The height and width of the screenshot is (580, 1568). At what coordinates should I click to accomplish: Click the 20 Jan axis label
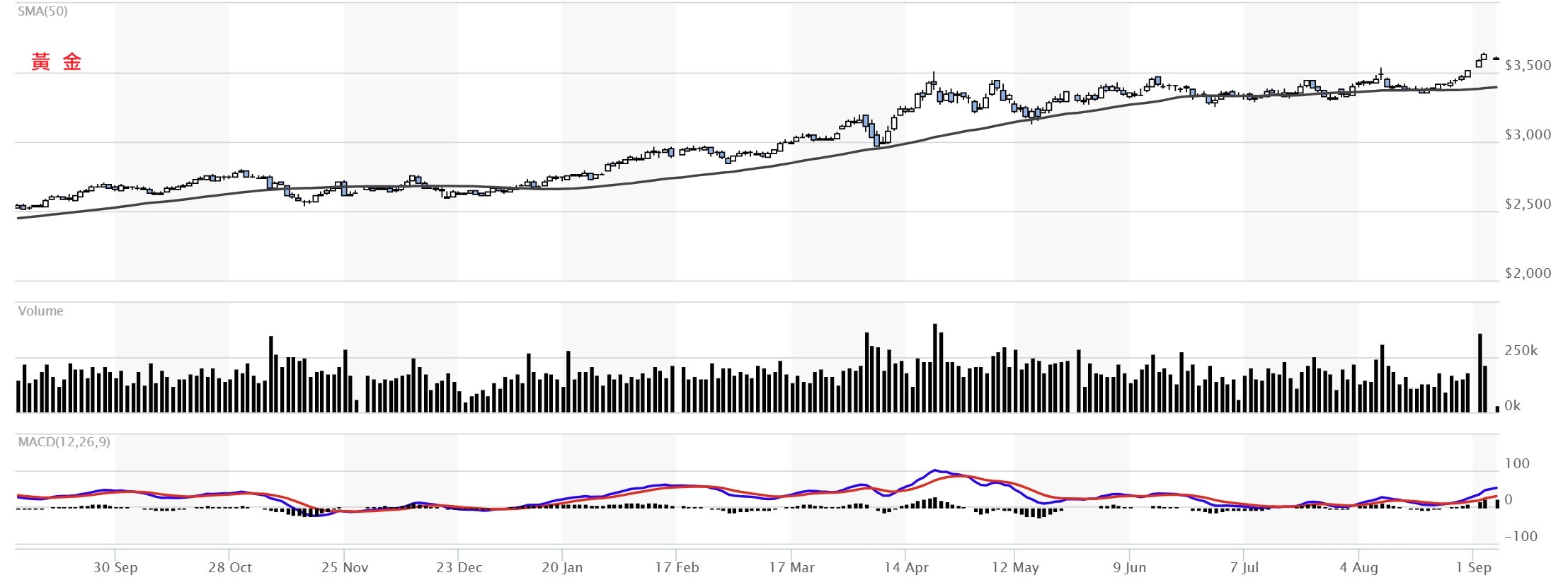pos(562,567)
